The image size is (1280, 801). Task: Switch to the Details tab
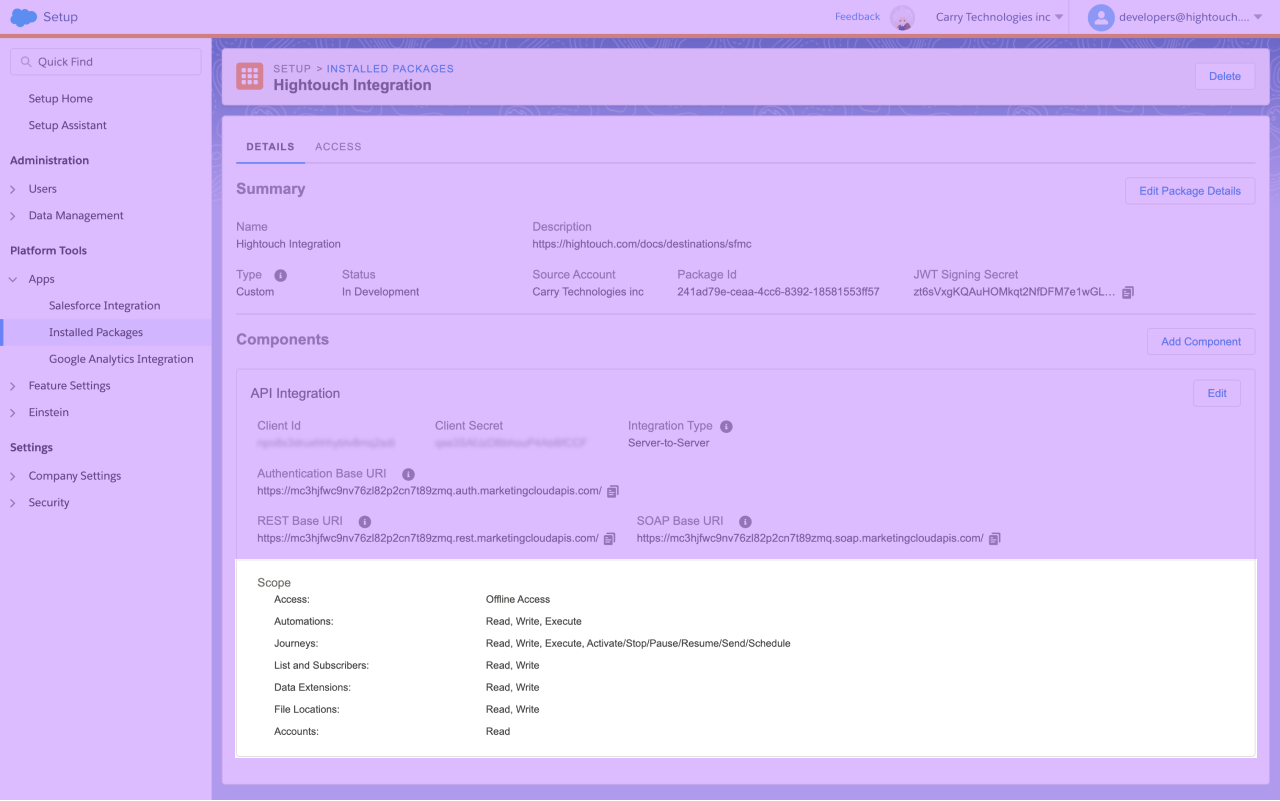[270, 147]
